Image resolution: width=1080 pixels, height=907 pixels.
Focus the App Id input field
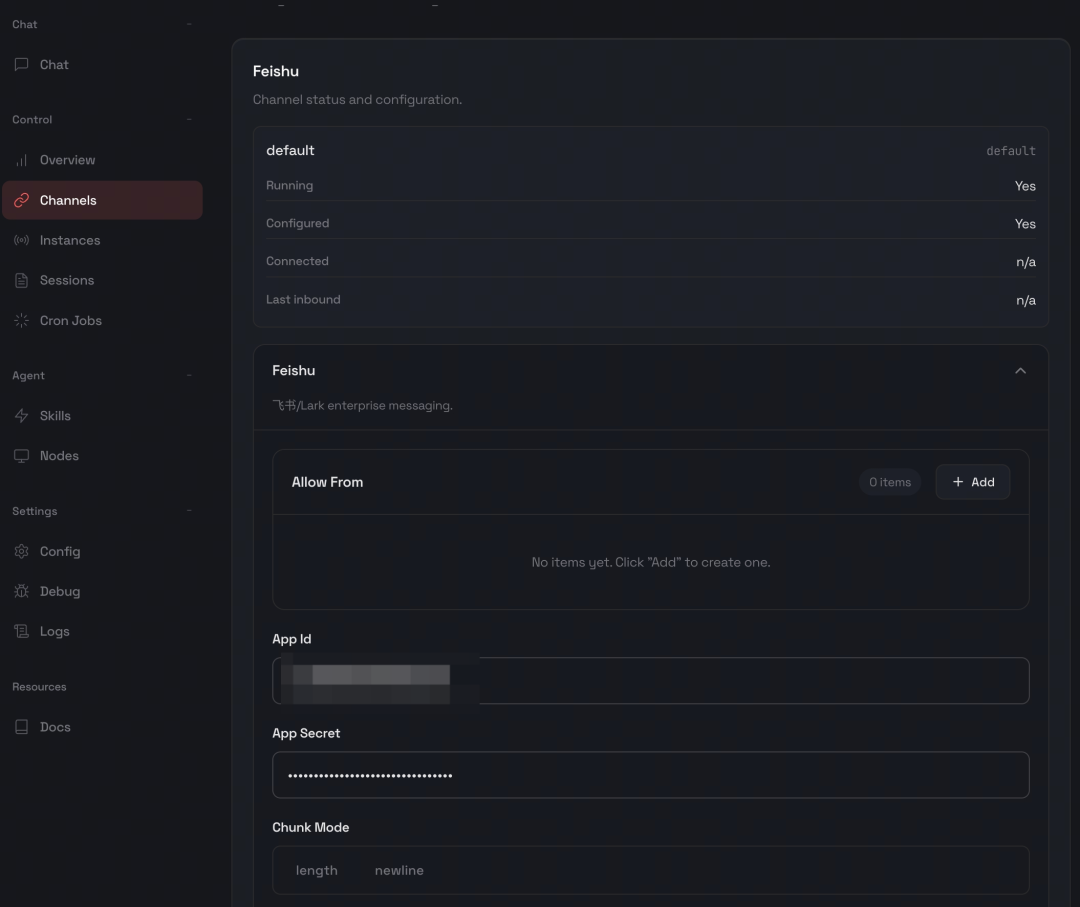point(650,680)
